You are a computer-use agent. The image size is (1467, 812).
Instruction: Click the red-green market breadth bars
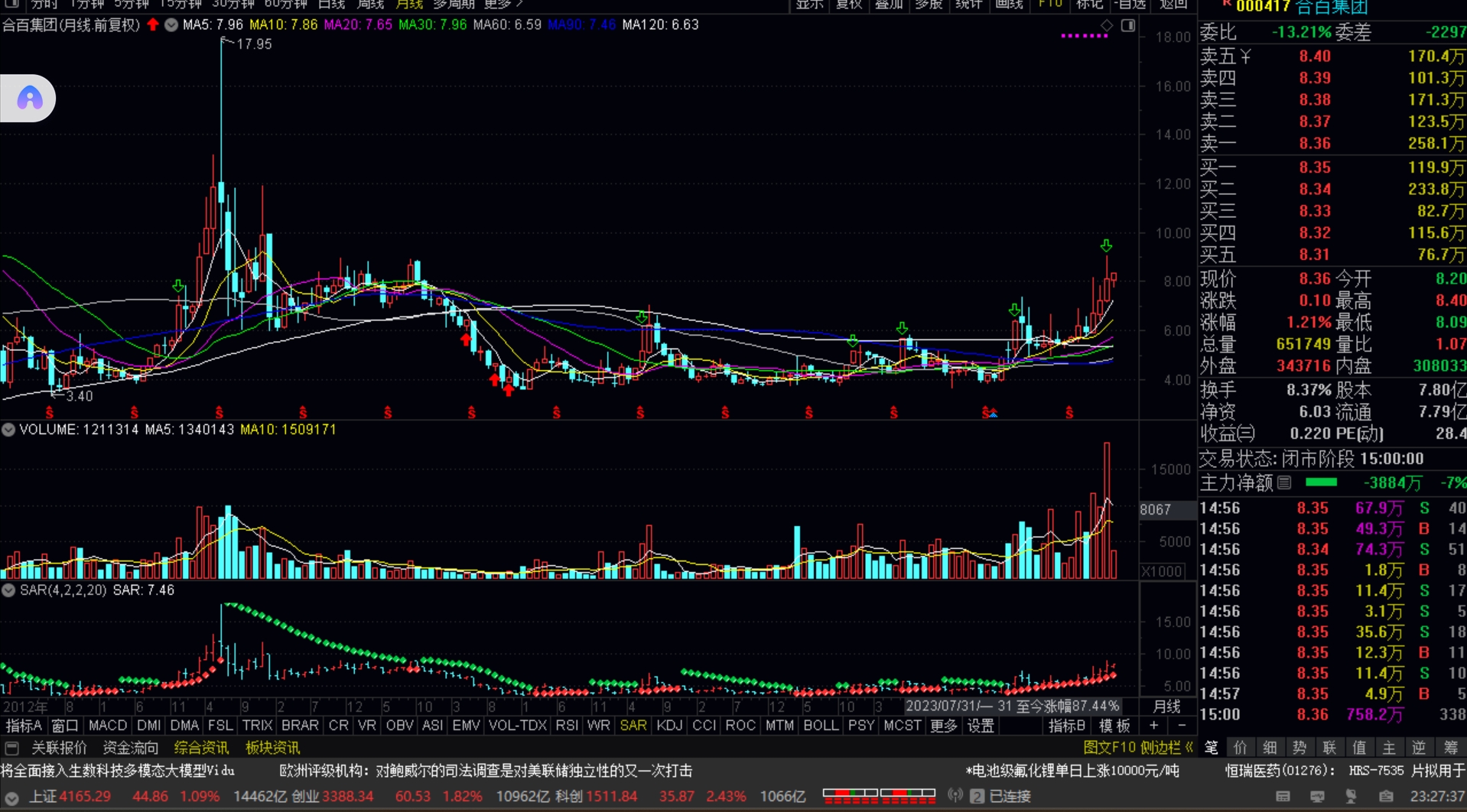tap(879, 796)
